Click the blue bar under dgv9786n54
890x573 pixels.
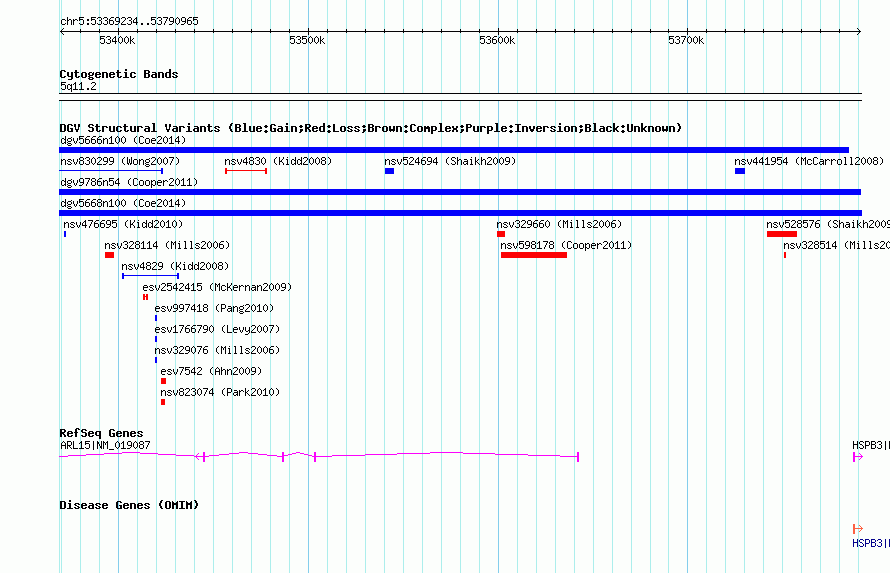(460, 192)
